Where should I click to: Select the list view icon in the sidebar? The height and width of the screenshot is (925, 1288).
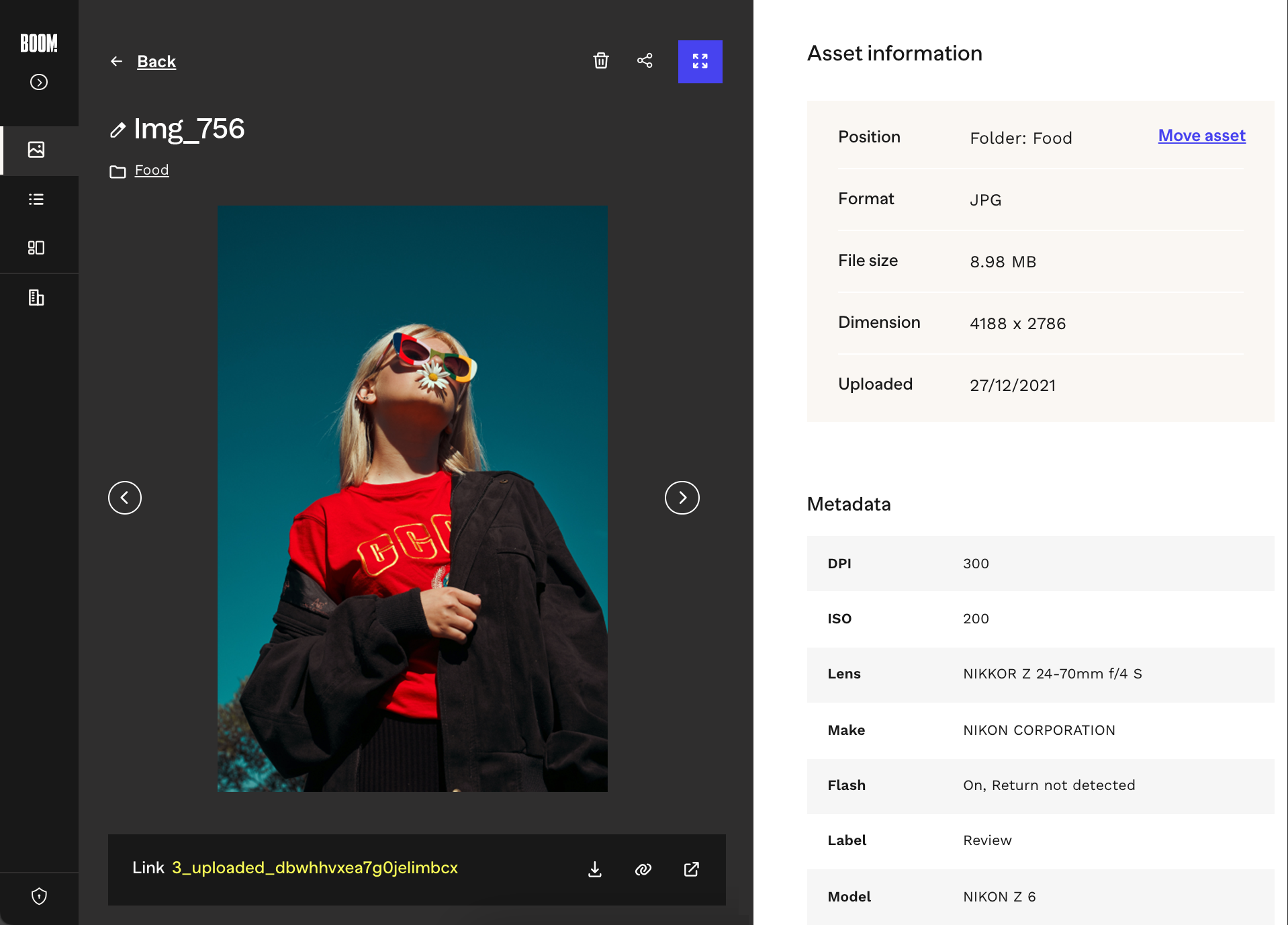(x=37, y=200)
